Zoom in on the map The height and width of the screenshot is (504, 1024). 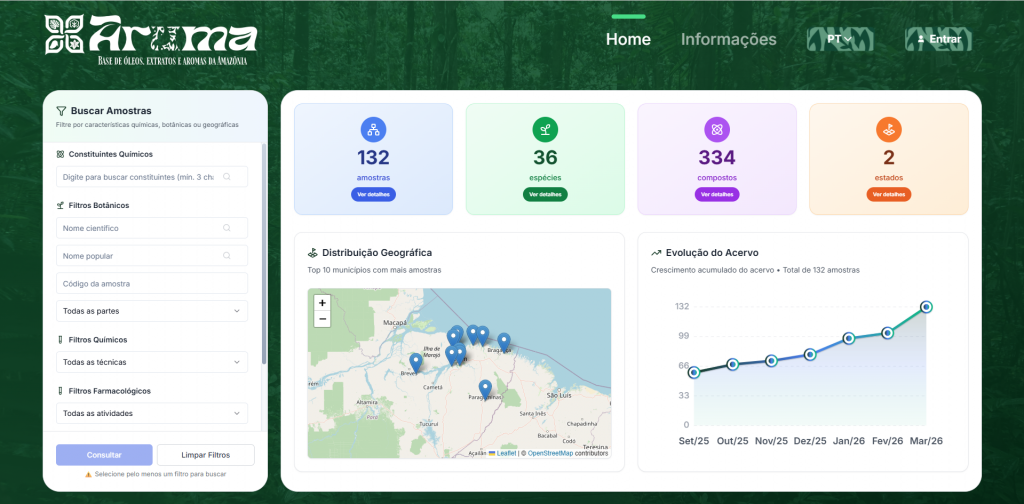point(322,302)
